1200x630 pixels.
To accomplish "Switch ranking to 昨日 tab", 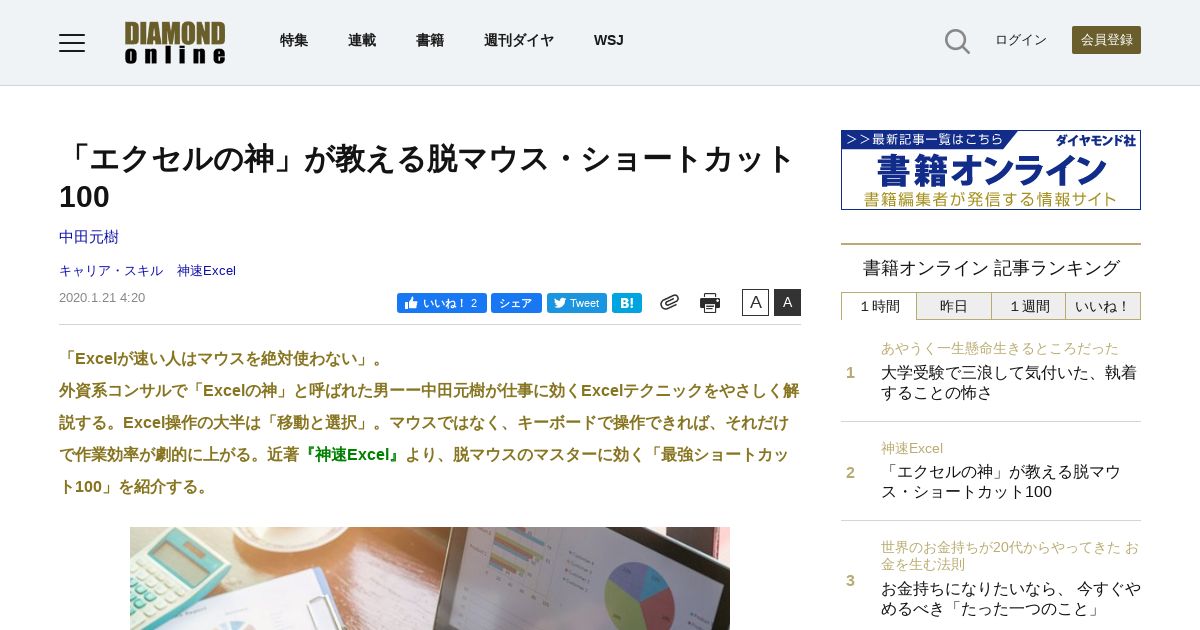I will click(x=954, y=306).
